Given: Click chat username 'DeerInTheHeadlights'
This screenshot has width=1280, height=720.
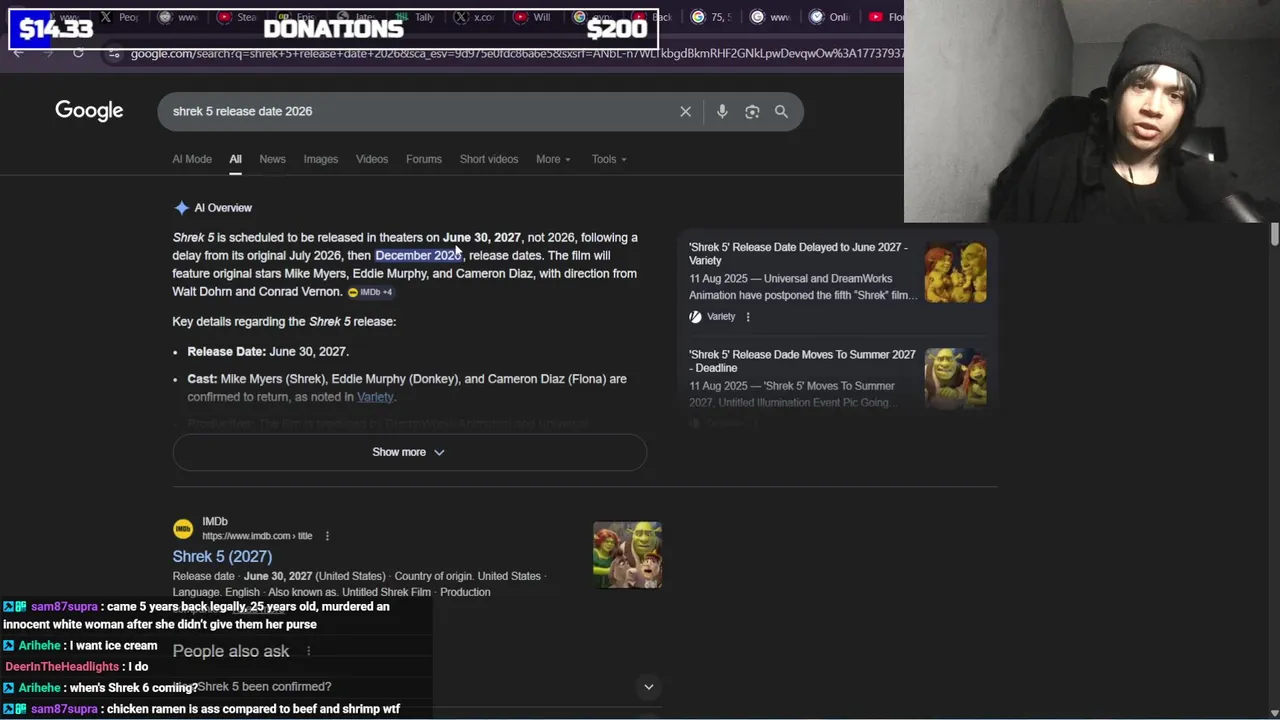Looking at the screenshot, I should (x=62, y=667).
